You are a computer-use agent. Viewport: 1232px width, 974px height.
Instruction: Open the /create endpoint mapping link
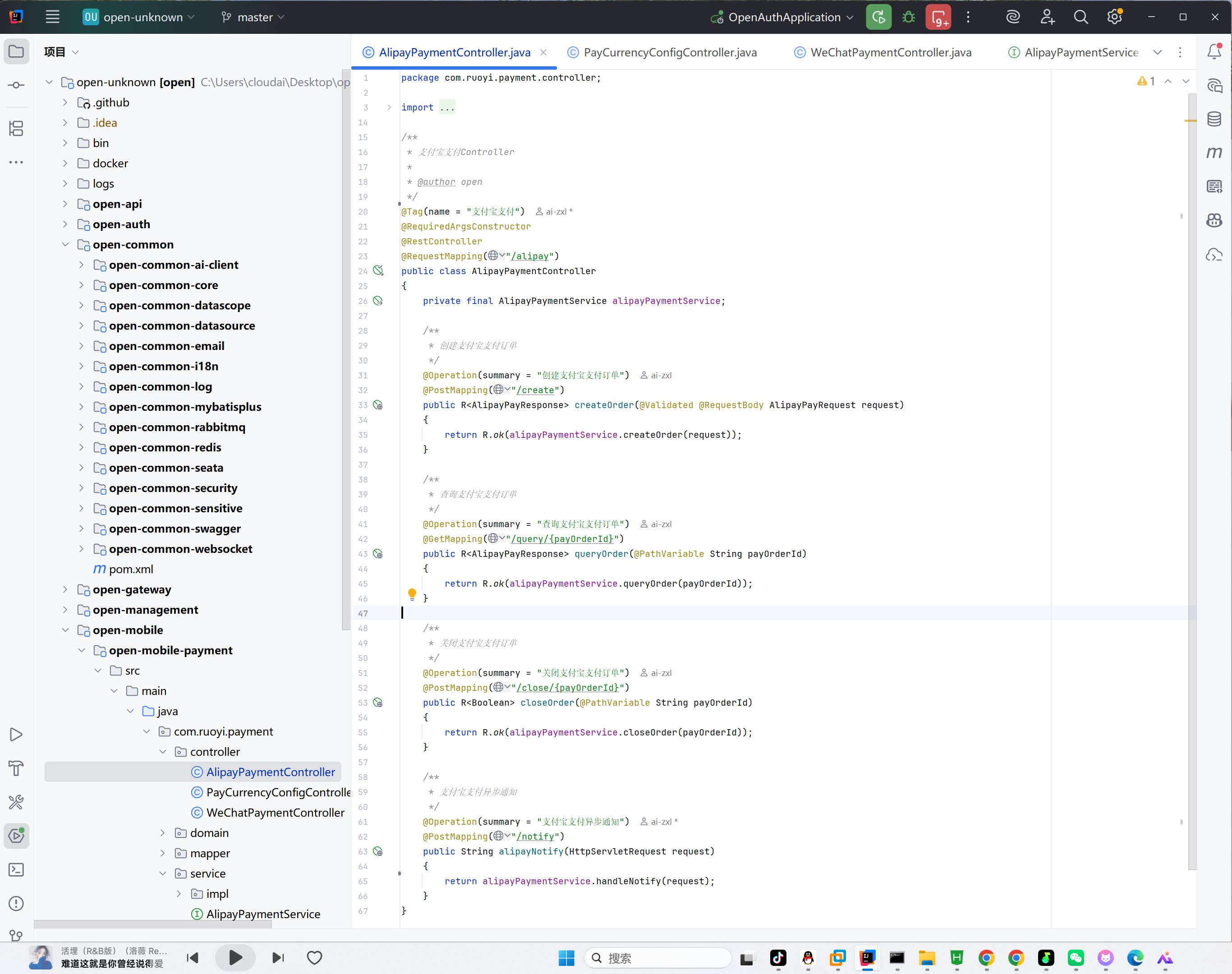536,390
